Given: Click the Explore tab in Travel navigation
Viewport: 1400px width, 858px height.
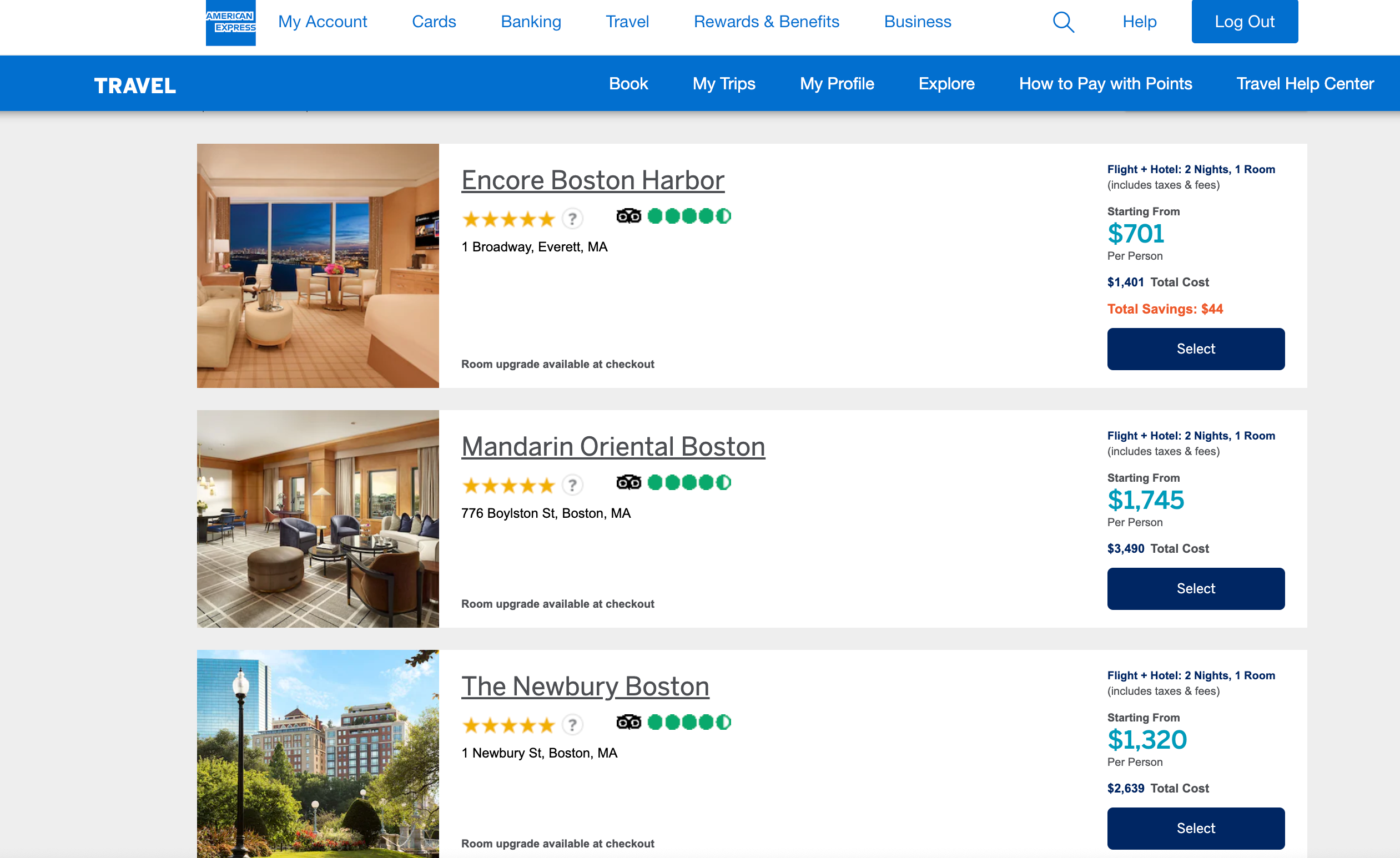Looking at the screenshot, I should (x=947, y=84).
